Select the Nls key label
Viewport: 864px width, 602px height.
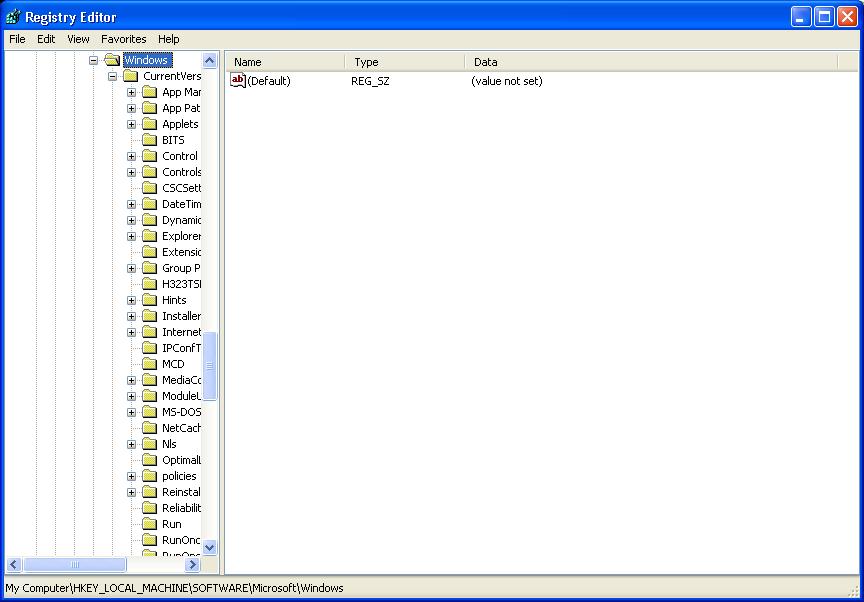[169, 443]
